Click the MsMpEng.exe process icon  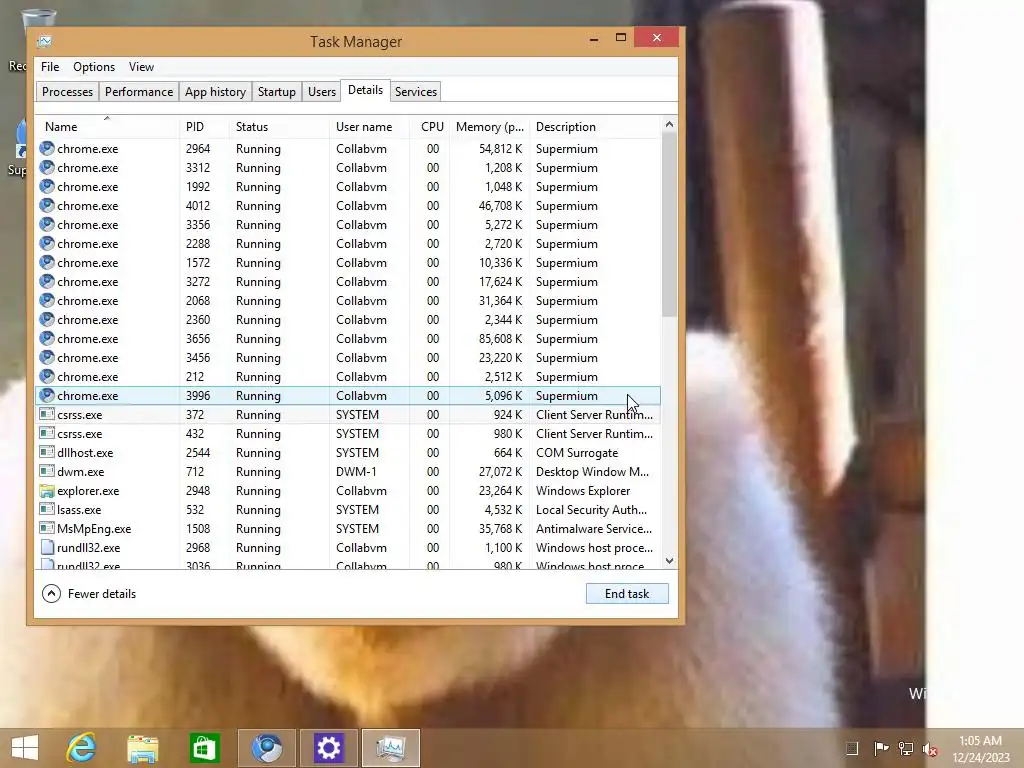pos(47,528)
